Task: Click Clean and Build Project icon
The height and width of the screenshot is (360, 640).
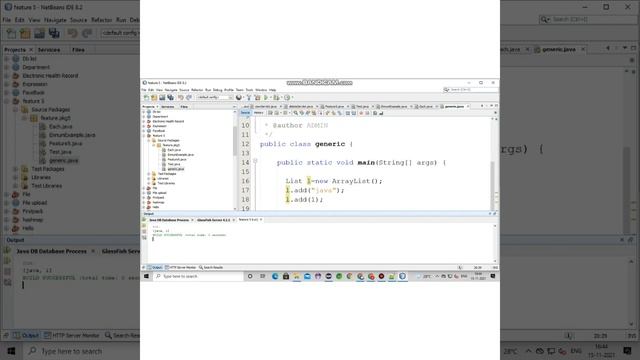Action: (x=257, y=98)
